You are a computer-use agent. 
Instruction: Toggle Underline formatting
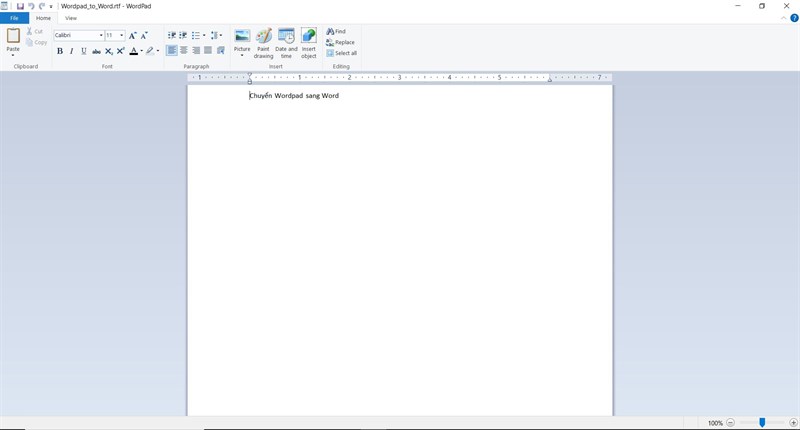[x=84, y=51]
